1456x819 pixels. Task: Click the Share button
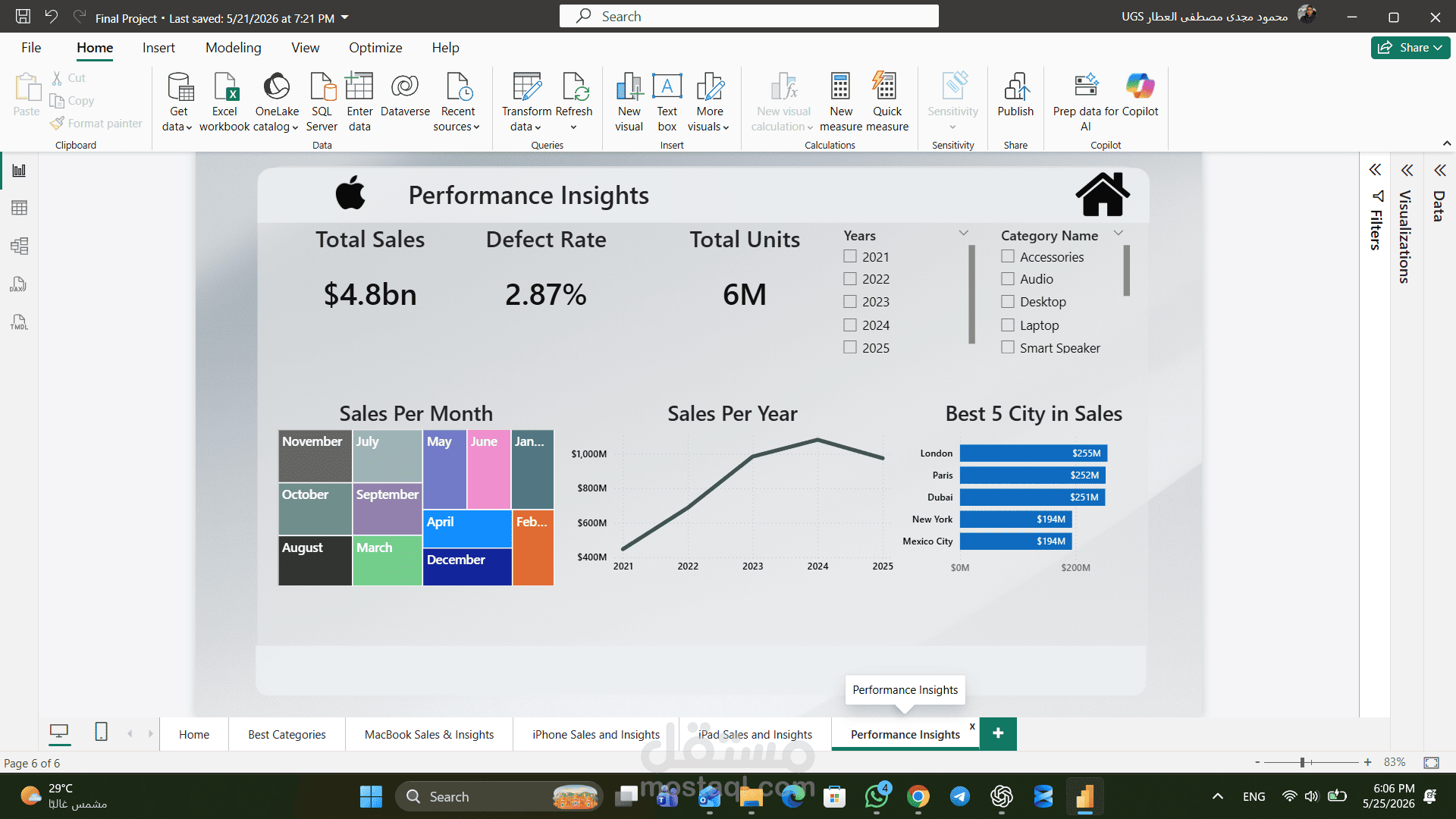tap(1410, 47)
